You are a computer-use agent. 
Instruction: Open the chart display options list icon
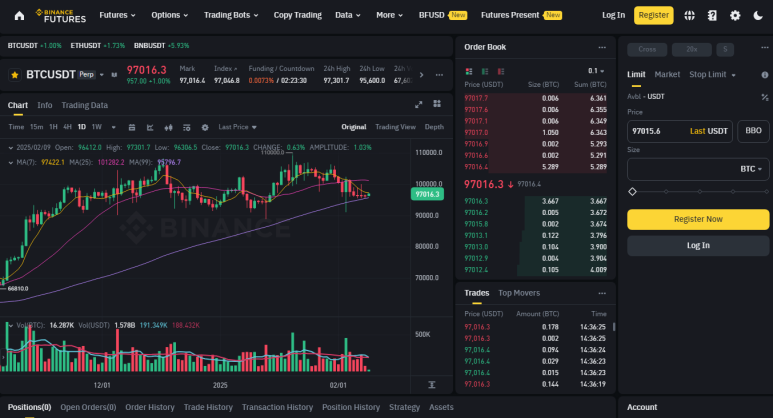[x=187, y=127]
